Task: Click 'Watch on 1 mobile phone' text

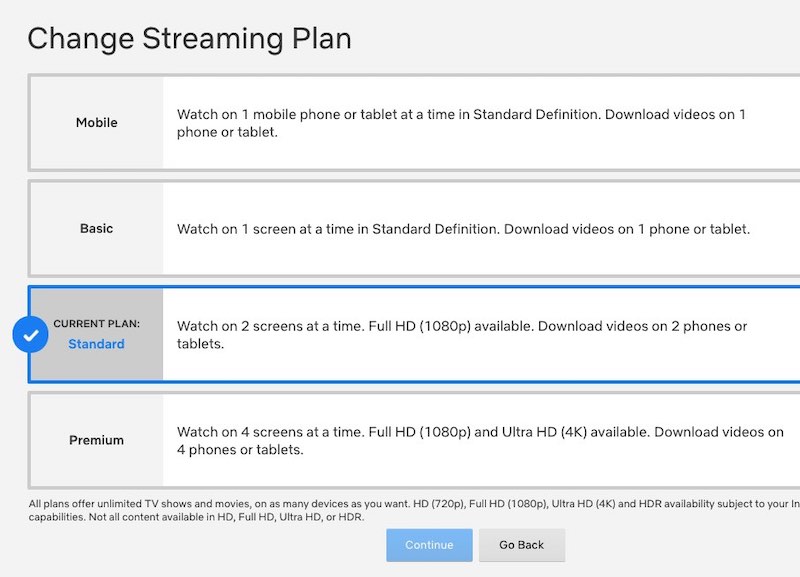Action: [x=270, y=115]
